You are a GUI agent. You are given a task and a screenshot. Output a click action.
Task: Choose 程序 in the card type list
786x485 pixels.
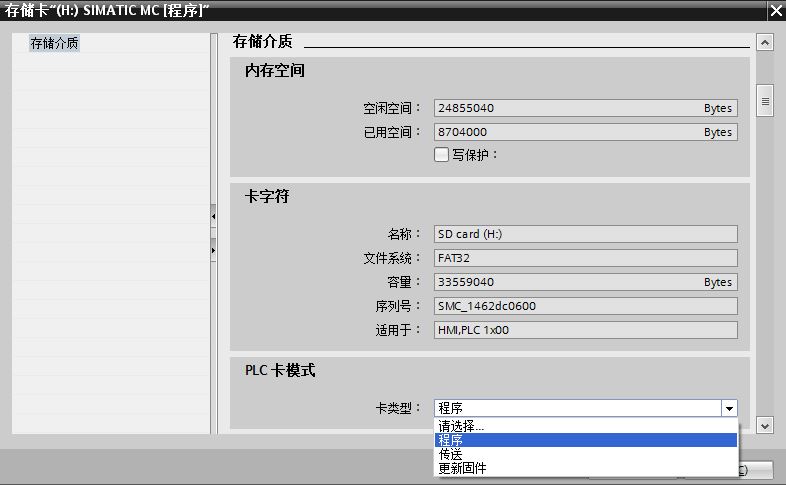[x=586, y=440]
